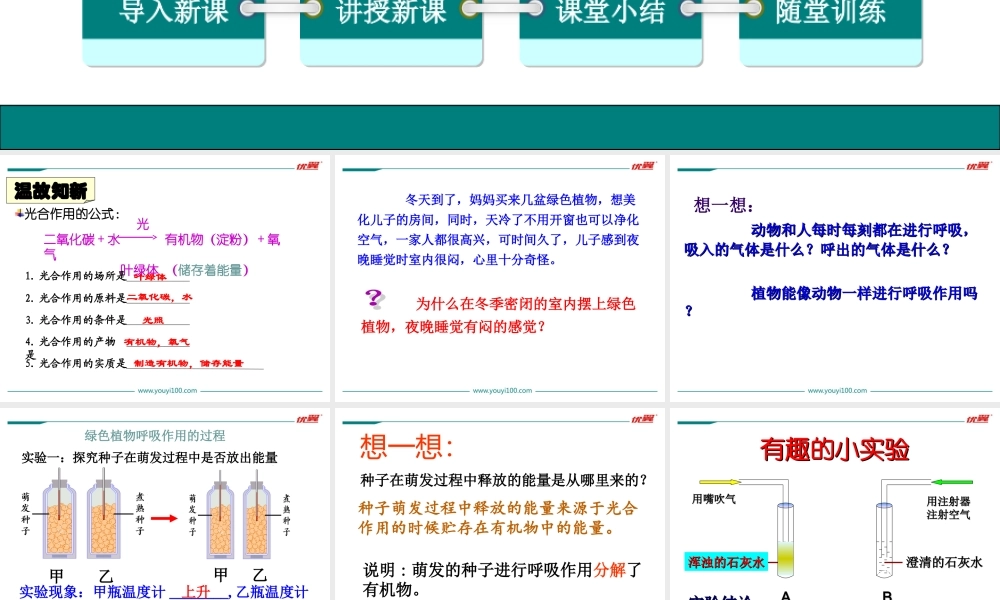Open the winter plants story slide thumbnail

pyautogui.click(x=499, y=275)
